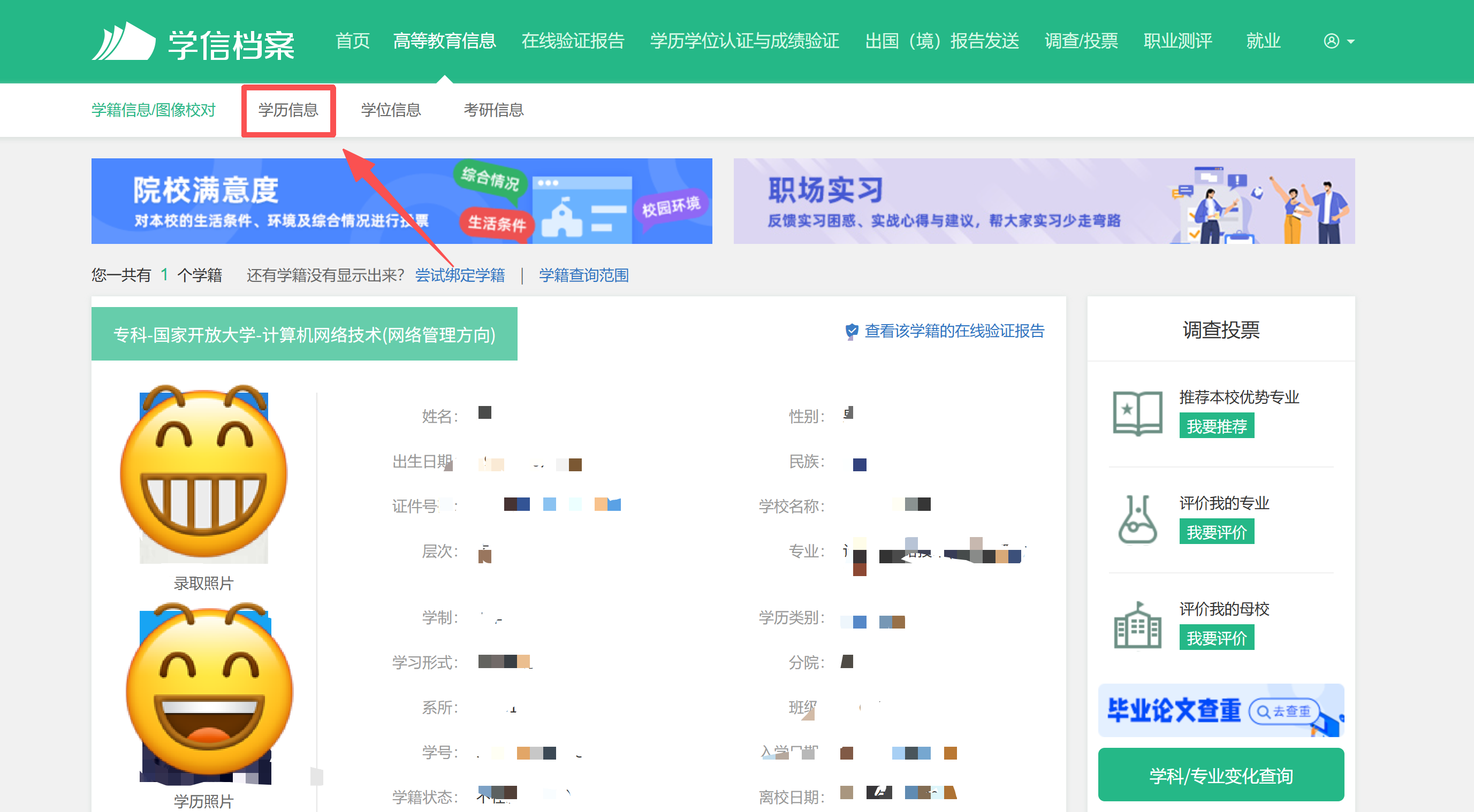Screen dimensions: 1474x812
Task: Open the user account avatar menu
Action: (x=1339, y=41)
